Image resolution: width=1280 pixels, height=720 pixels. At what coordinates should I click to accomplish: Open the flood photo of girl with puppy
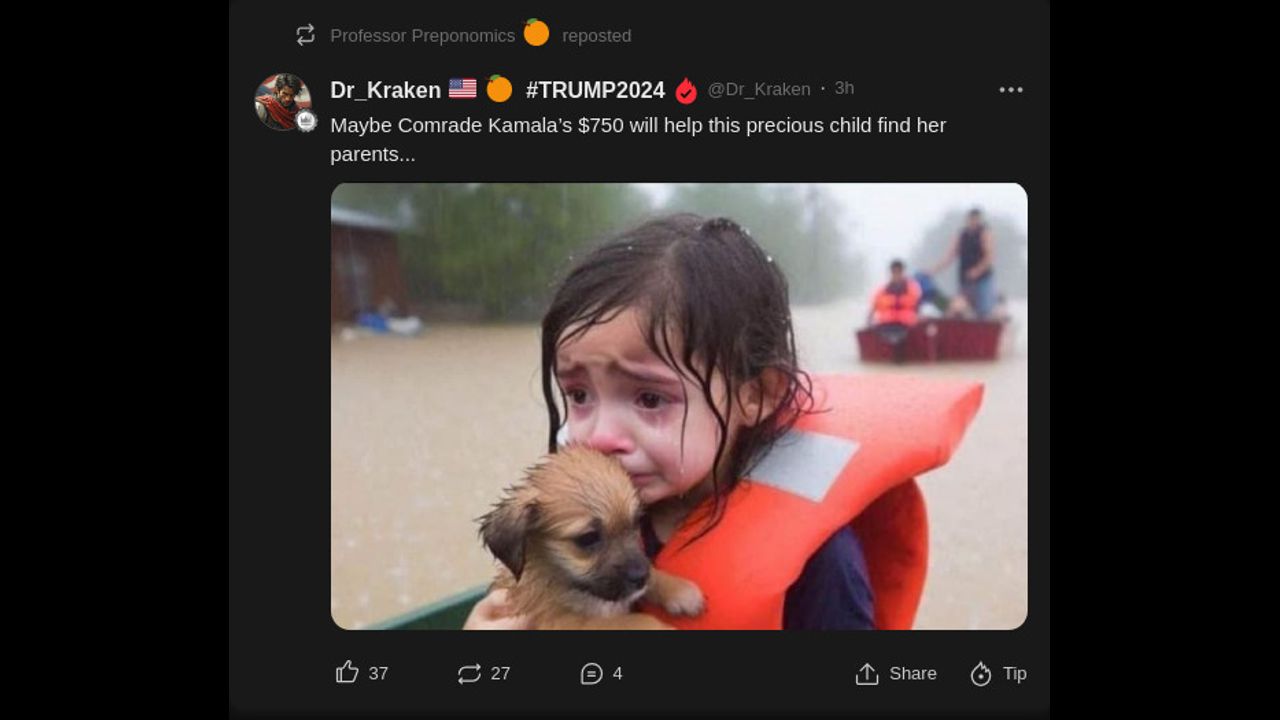[x=679, y=406]
